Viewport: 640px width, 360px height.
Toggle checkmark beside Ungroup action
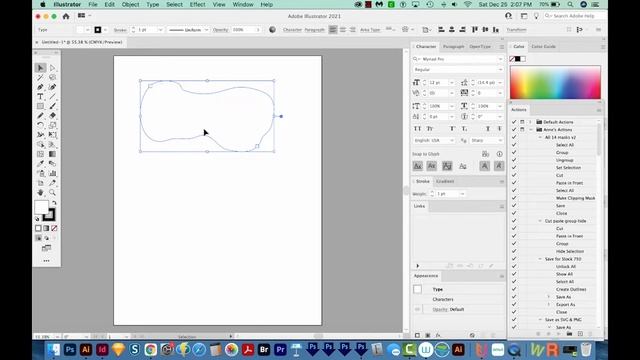(x=514, y=160)
